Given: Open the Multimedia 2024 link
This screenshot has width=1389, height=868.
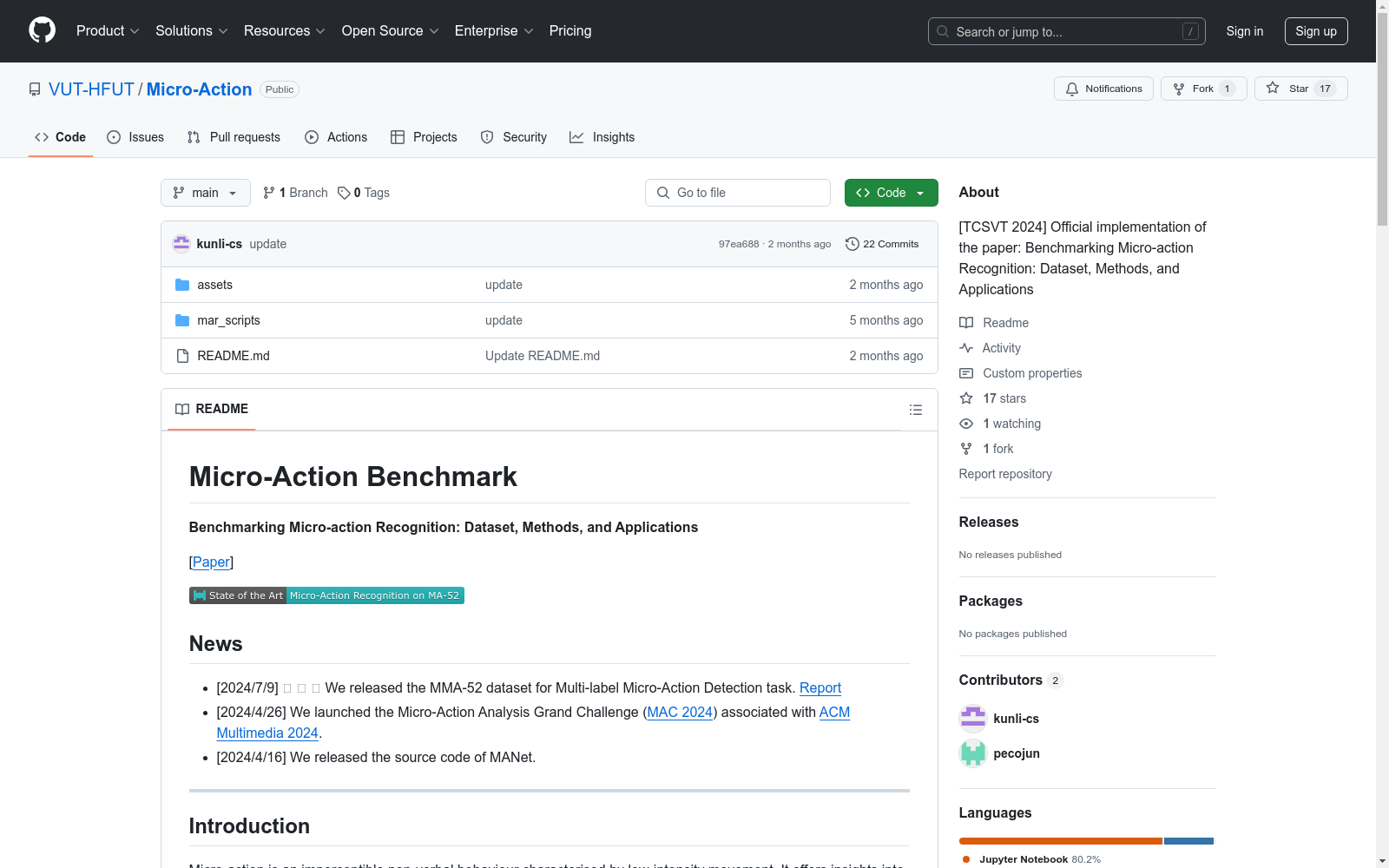Looking at the screenshot, I should [267, 733].
